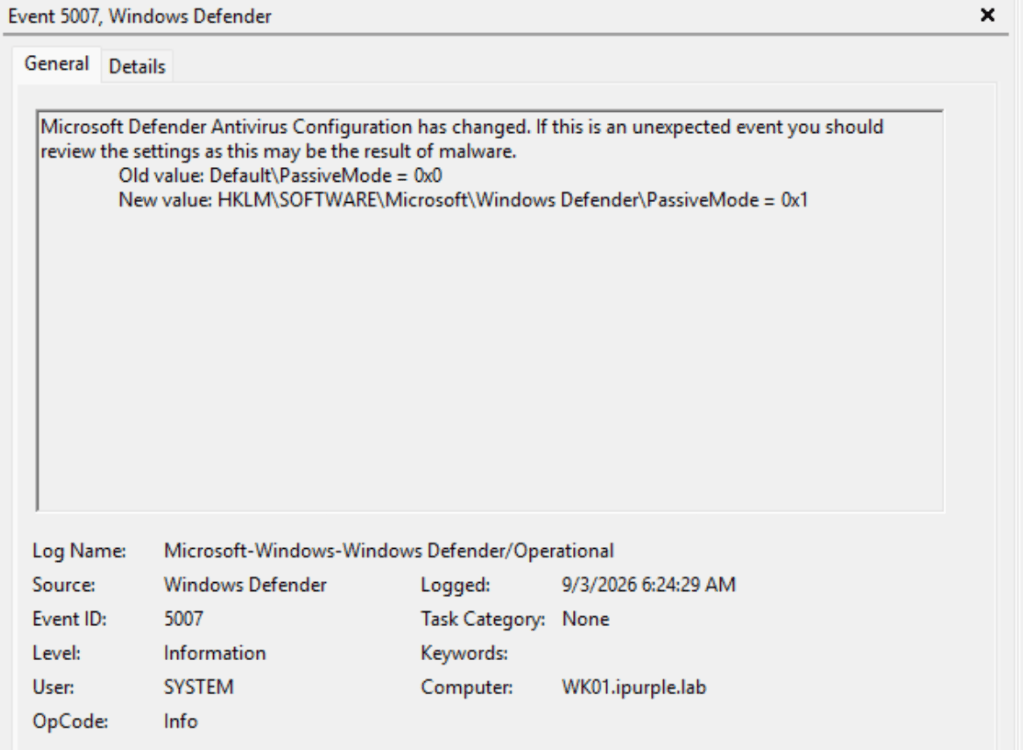The image size is (1023, 750).
Task: Click the Task Category value None
Action: tap(585, 618)
